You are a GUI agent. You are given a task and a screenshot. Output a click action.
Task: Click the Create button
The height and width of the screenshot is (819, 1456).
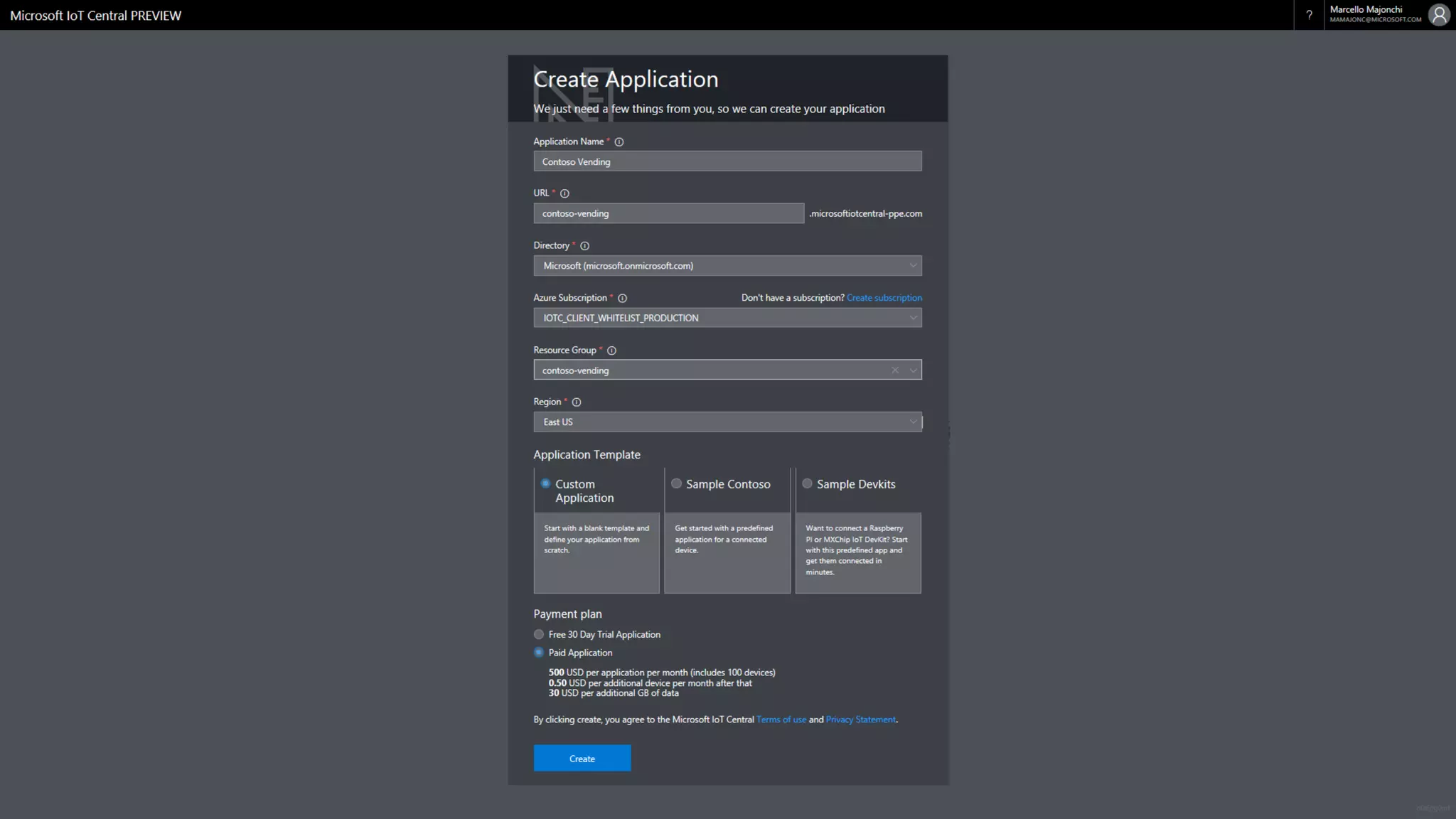pyautogui.click(x=582, y=759)
